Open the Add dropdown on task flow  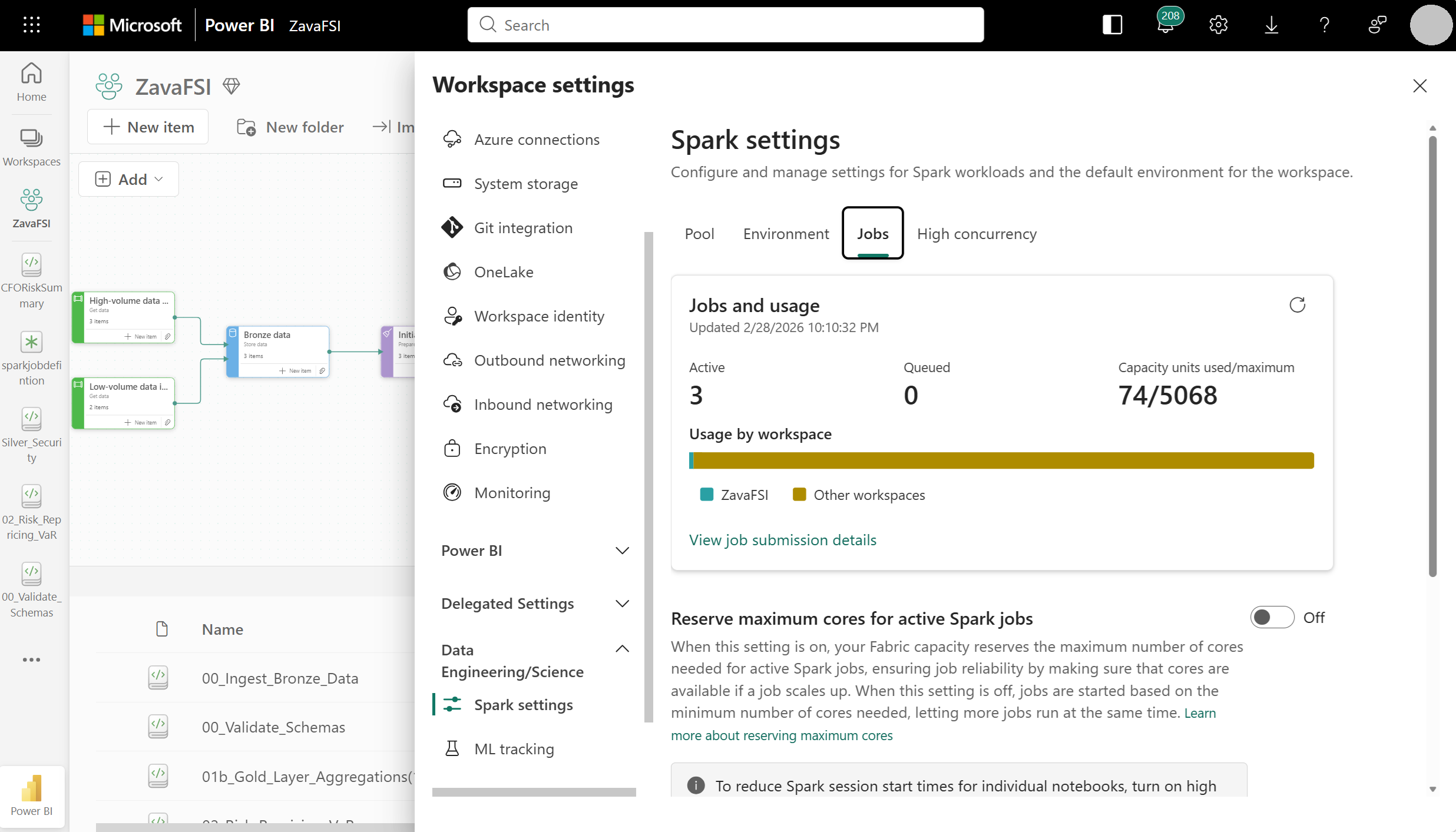click(128, 179)
